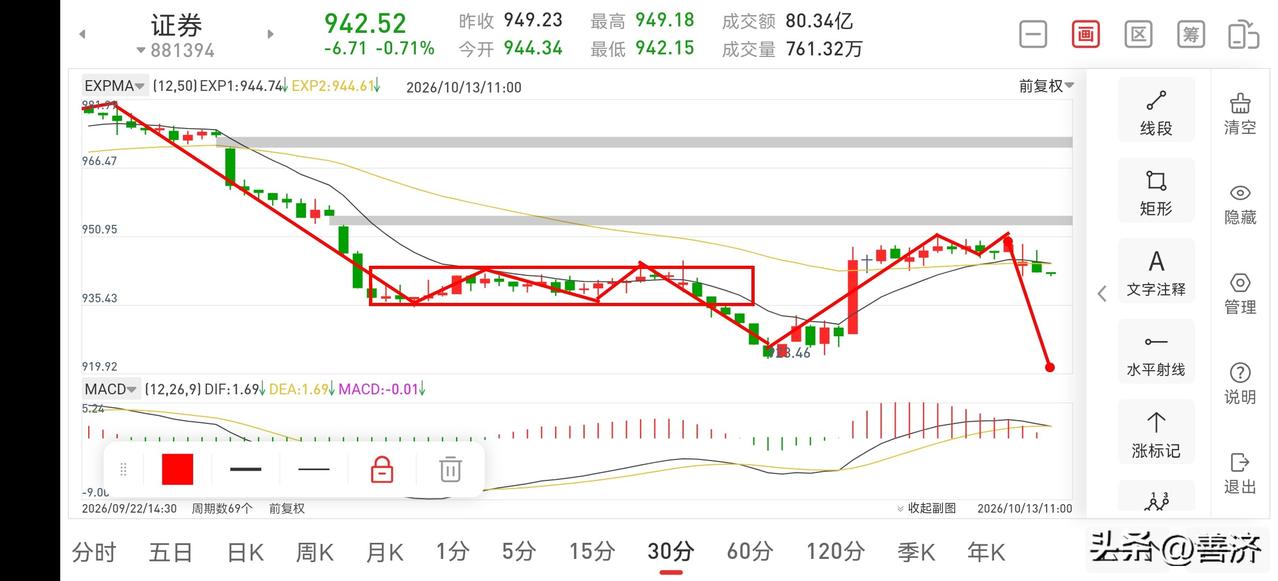Hide drawings using the 隐藏 eye icon
This screenshot has width=1278, height=581.
[1240, 204]
